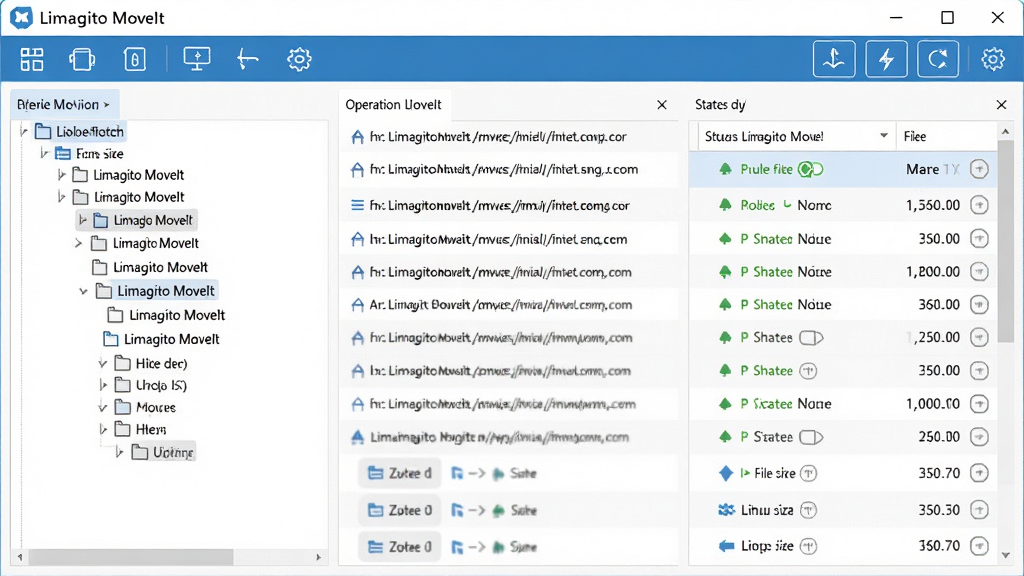
Task: Toggle the switch in the 250.00 row
Action: point(811,437)
